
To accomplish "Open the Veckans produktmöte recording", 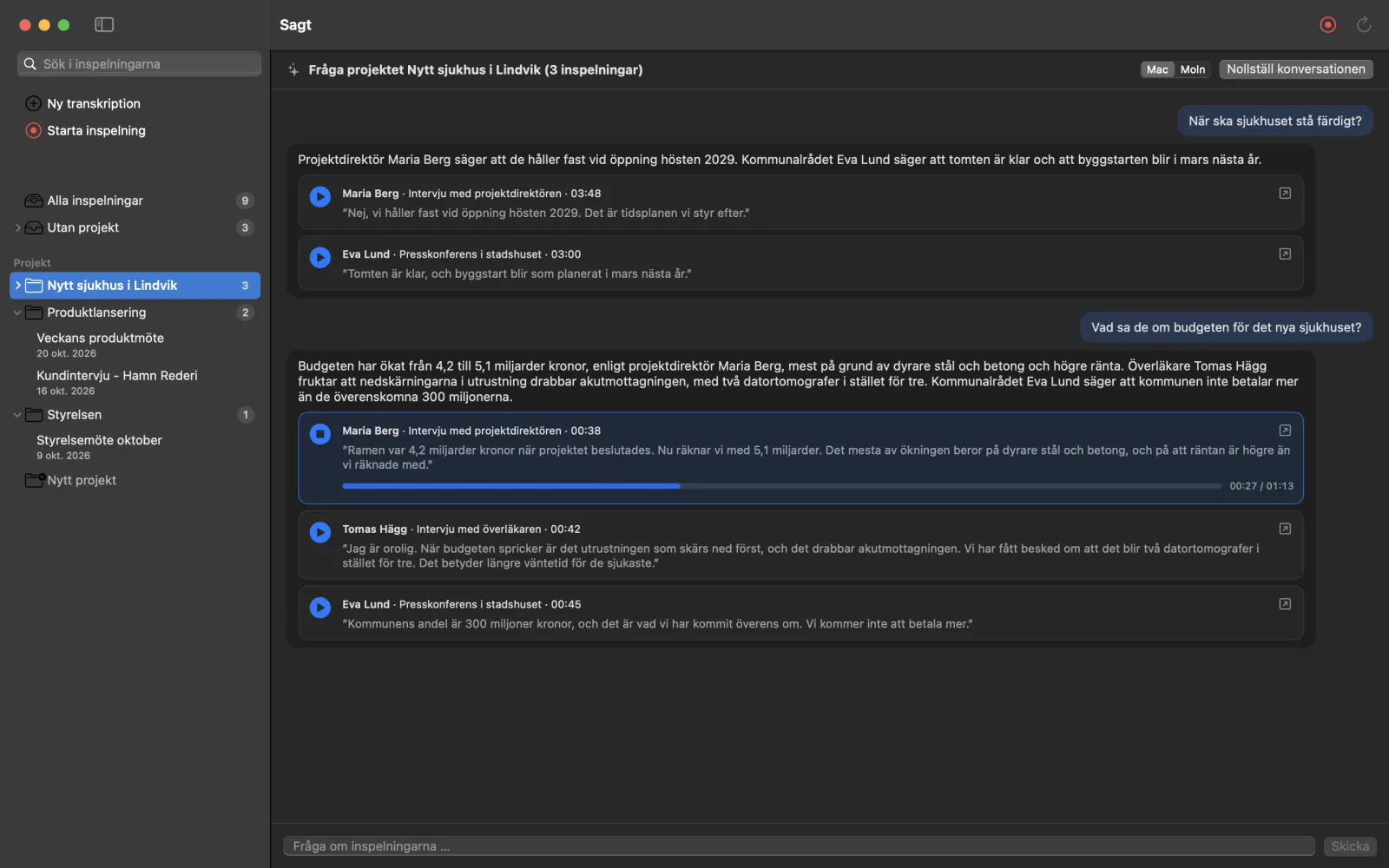I will click(x=135, y=345).
